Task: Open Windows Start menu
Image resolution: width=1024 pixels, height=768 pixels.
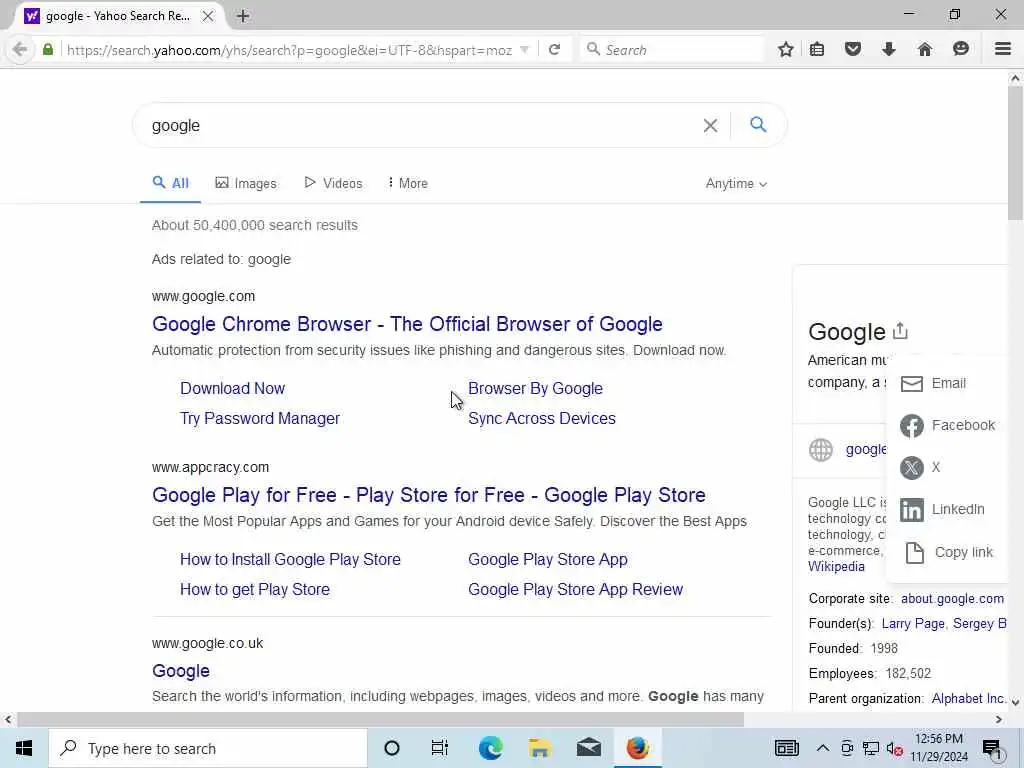Action: click(24, 748)
